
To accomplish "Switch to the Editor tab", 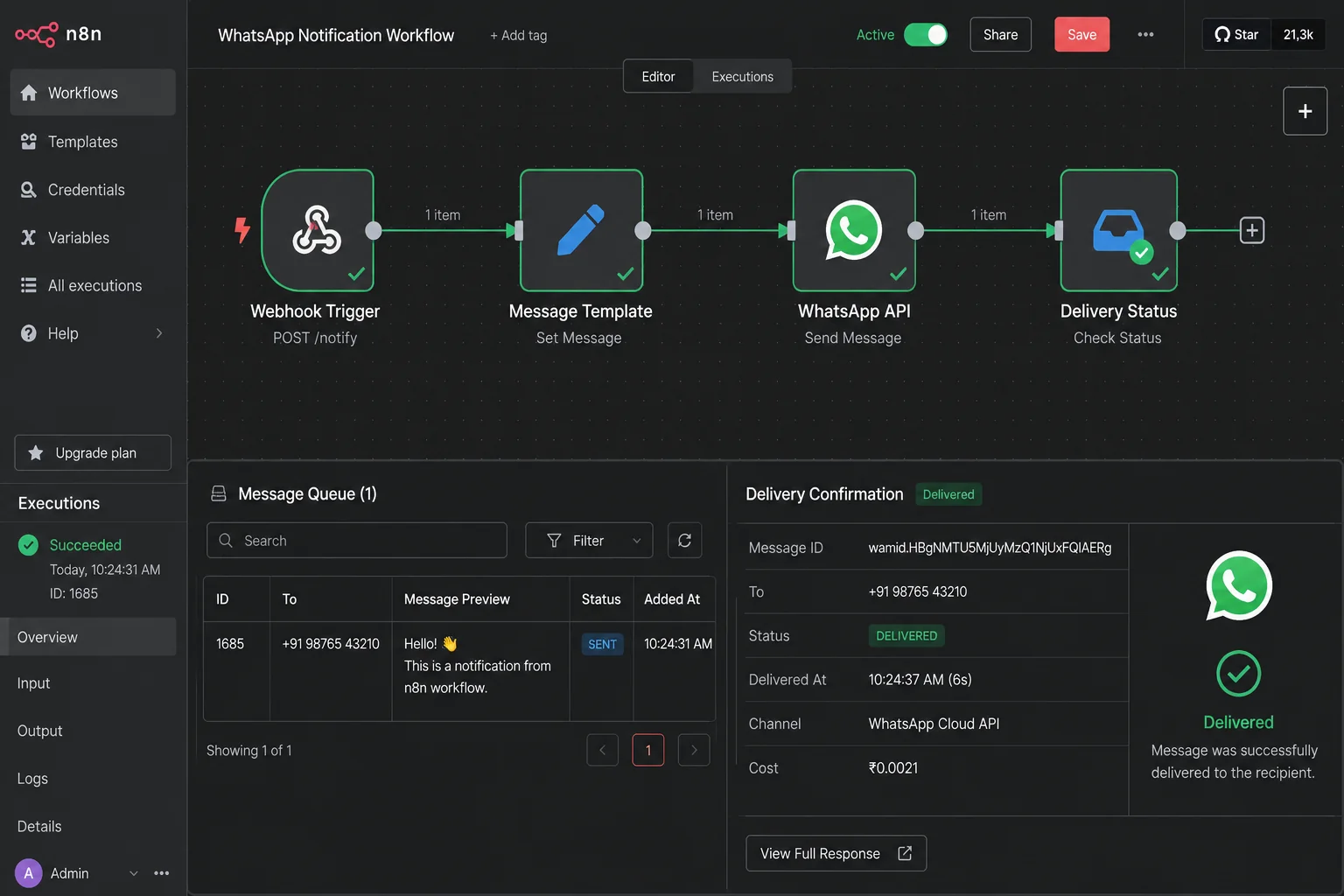I will point(658,77).
